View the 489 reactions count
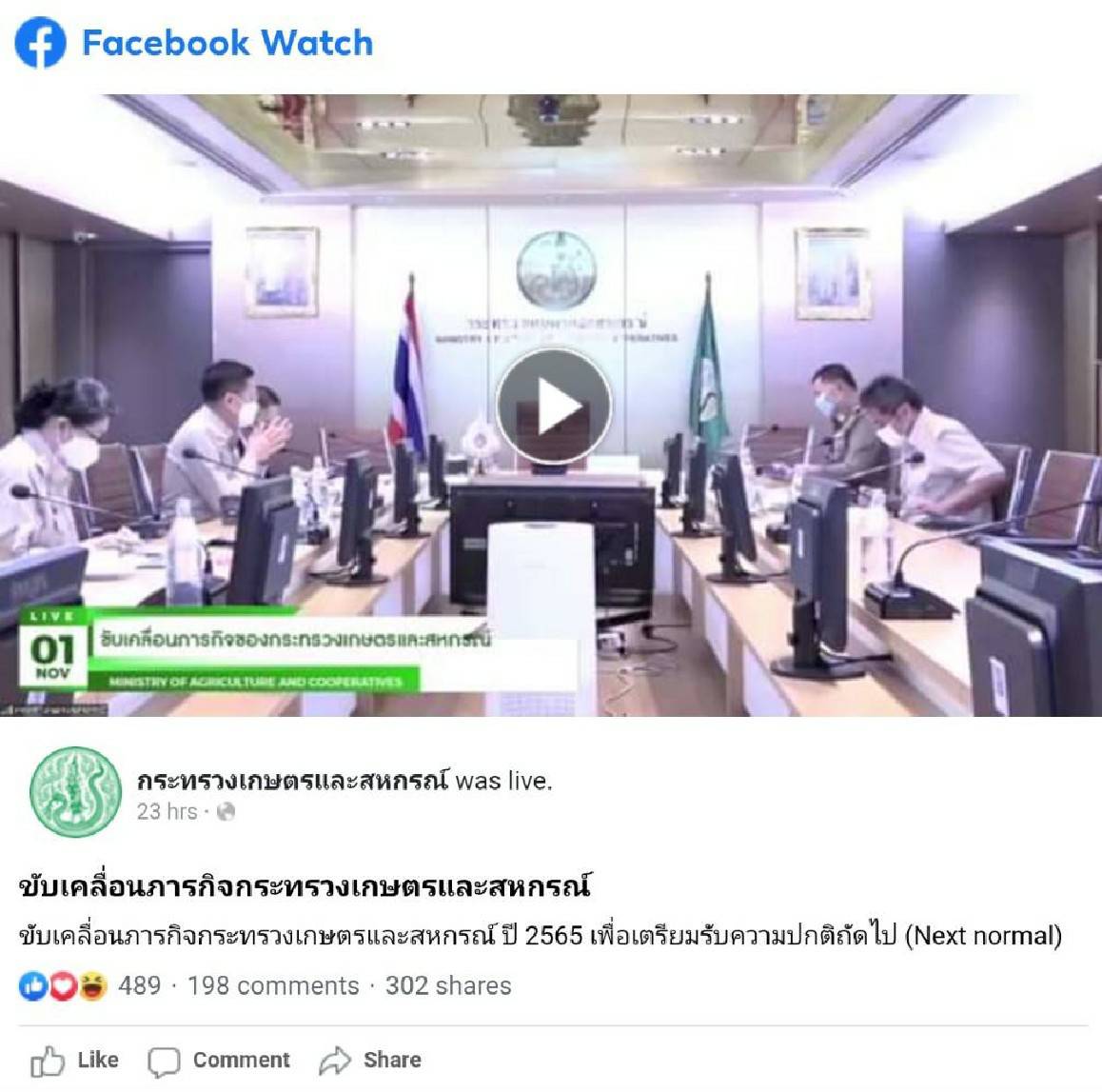Screen dimensions: 1102x1092 (140, 985)
